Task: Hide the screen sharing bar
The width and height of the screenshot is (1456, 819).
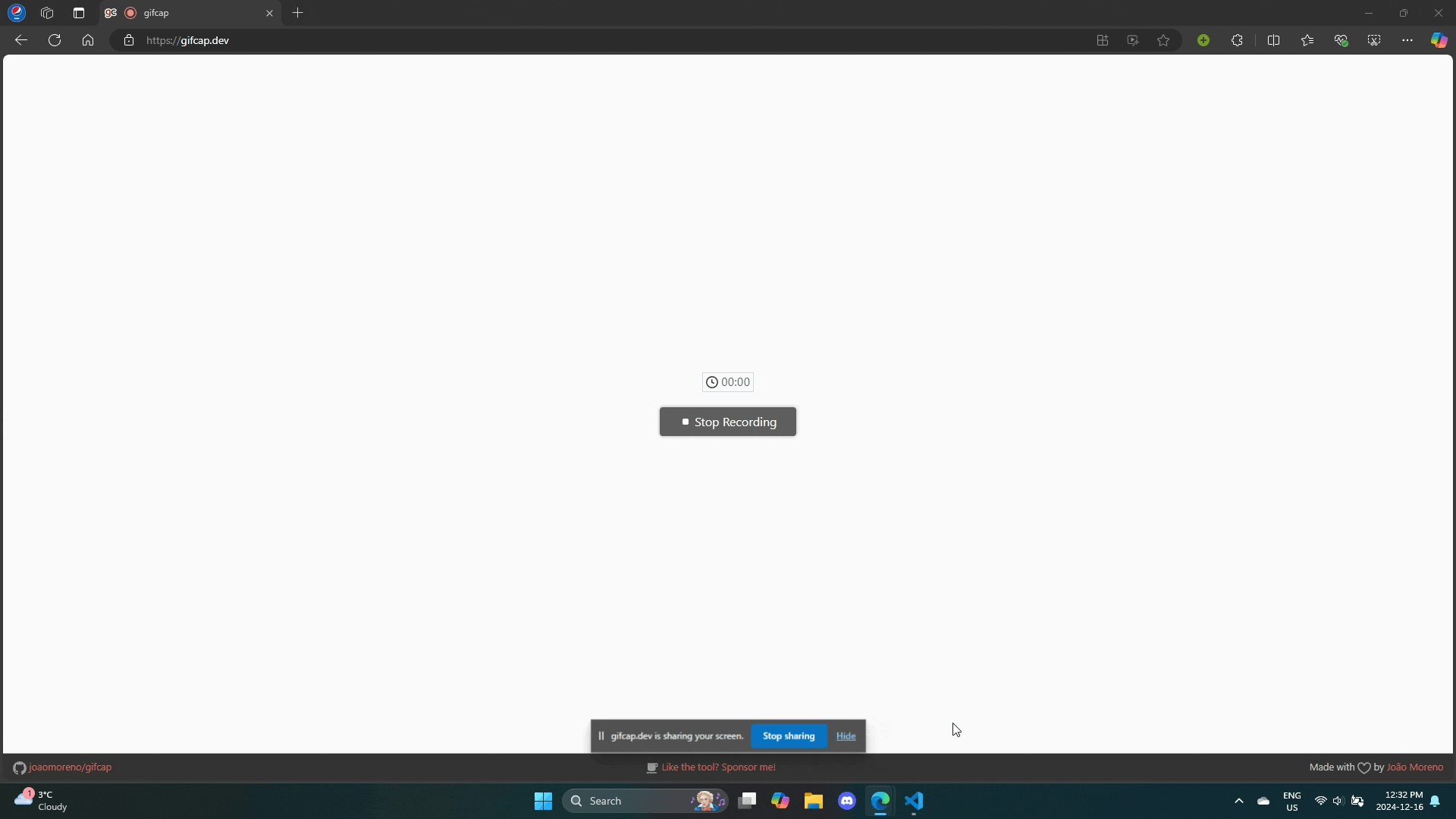Action: click(x=845, y=736)
